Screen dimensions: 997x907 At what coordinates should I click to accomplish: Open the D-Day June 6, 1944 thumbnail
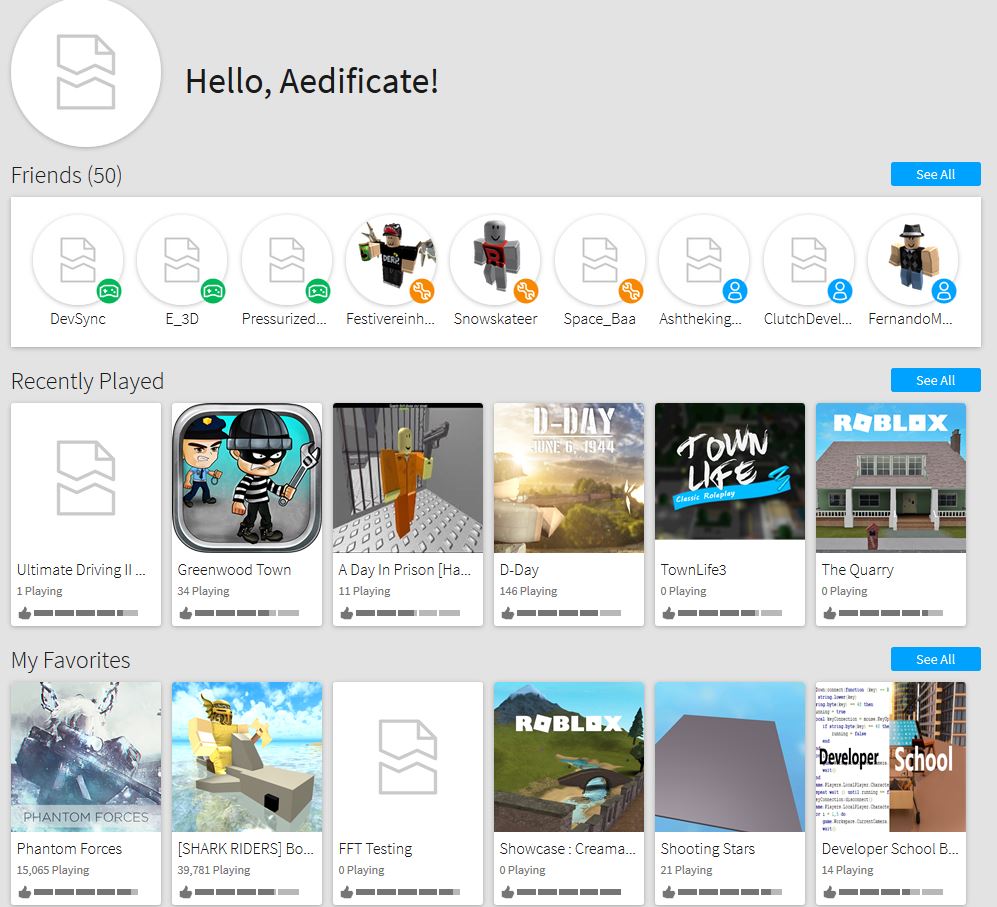pos(568,478)
